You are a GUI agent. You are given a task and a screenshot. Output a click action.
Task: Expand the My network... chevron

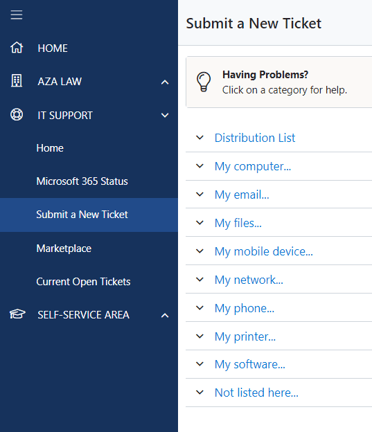click(200, 279)
